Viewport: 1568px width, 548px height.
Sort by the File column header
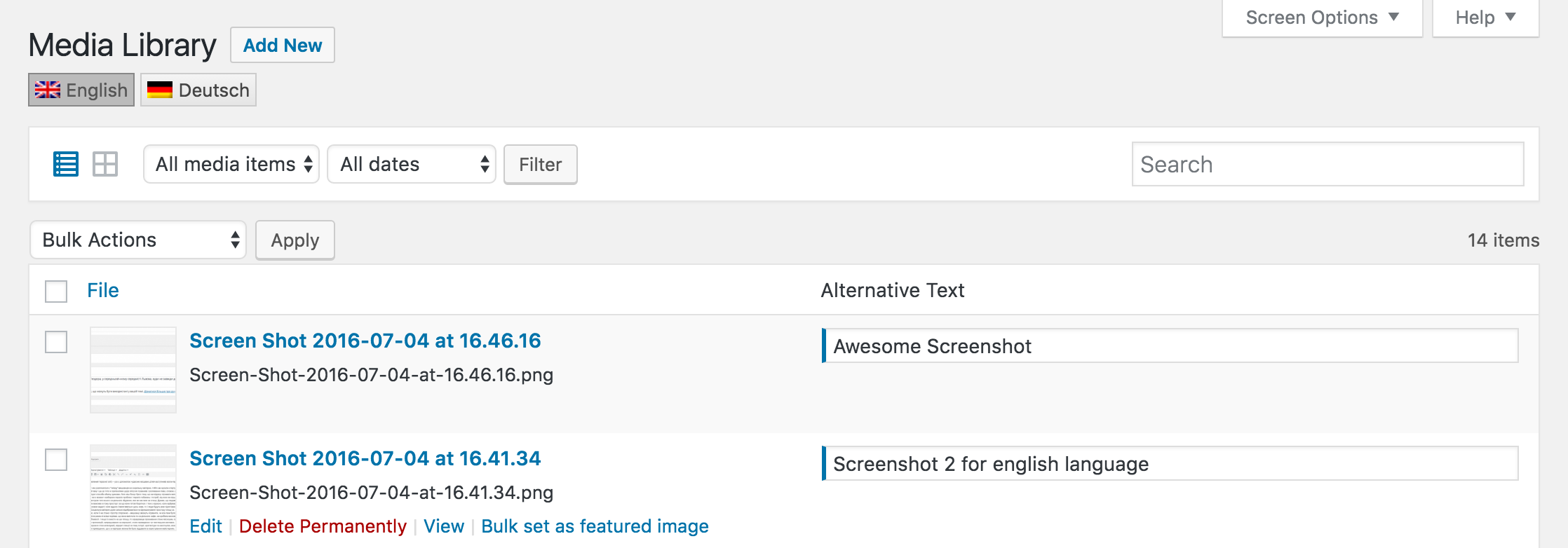[103, 290]
